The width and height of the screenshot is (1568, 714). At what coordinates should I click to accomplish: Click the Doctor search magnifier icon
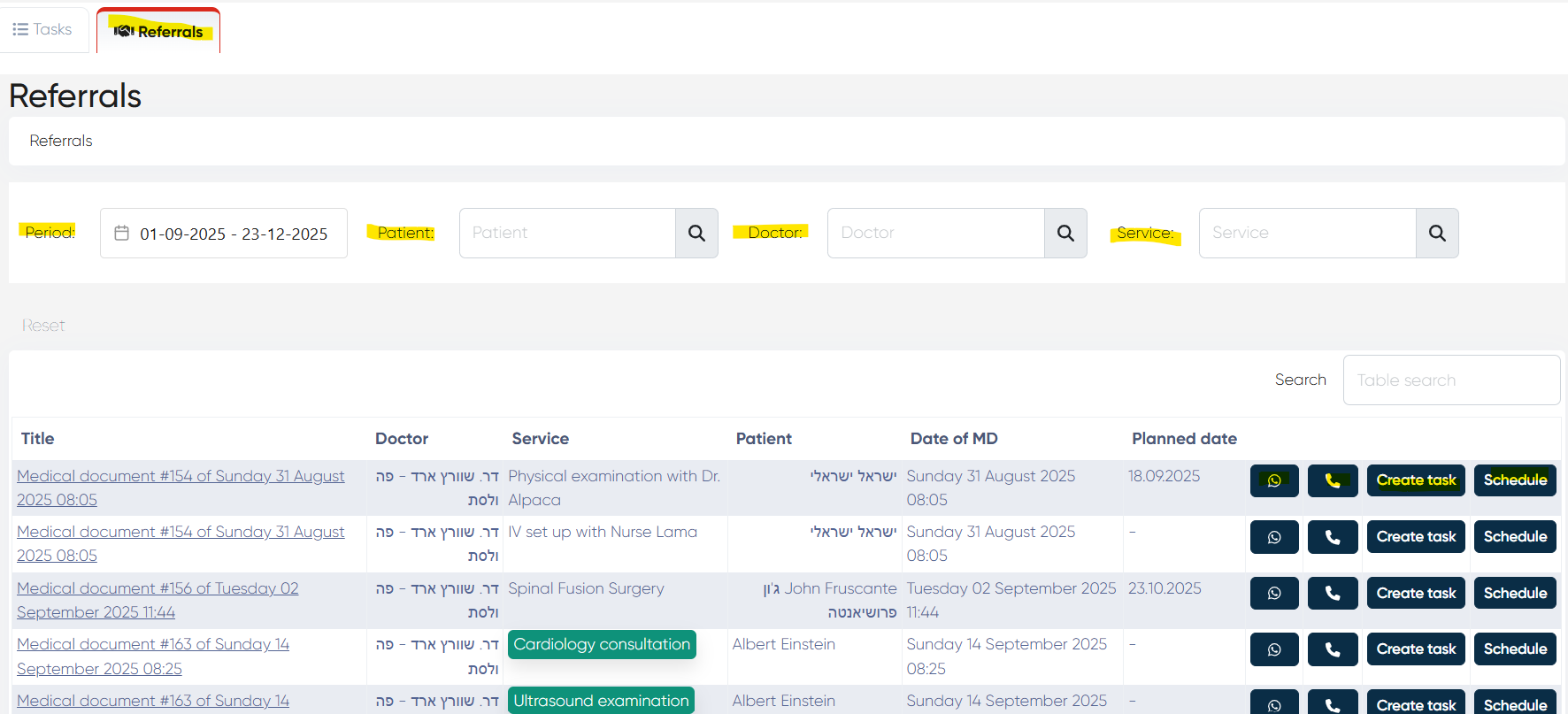coord(1065,234)
